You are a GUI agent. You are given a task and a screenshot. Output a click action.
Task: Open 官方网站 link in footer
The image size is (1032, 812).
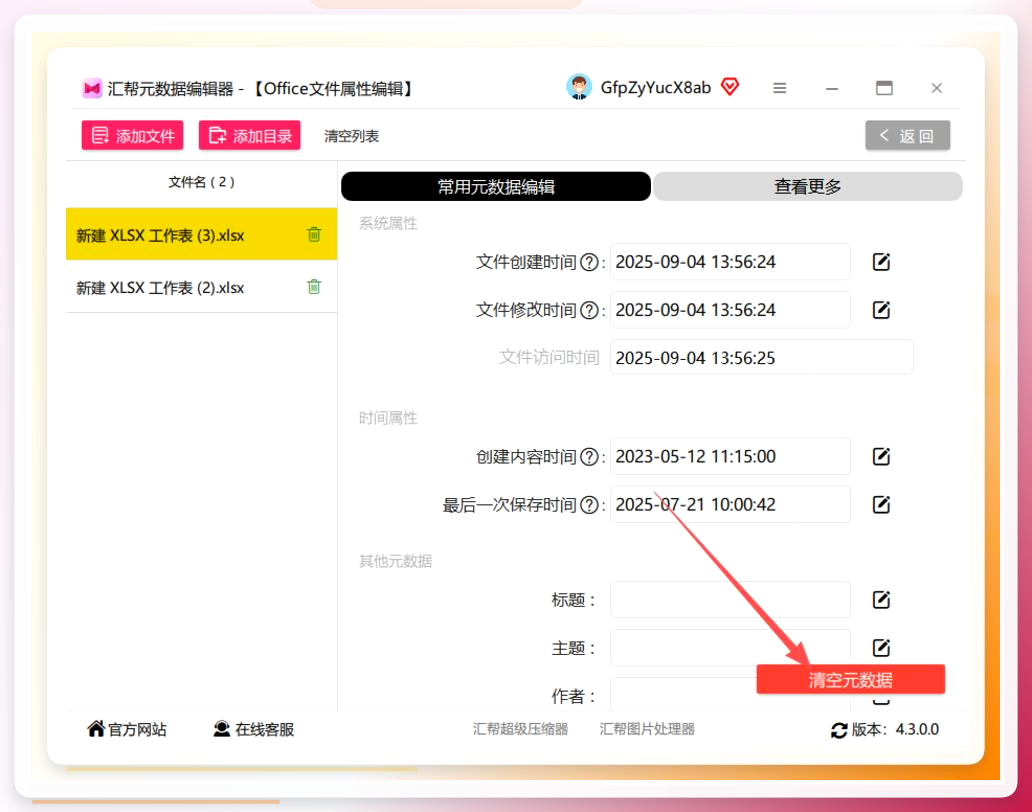coord(127,729)
